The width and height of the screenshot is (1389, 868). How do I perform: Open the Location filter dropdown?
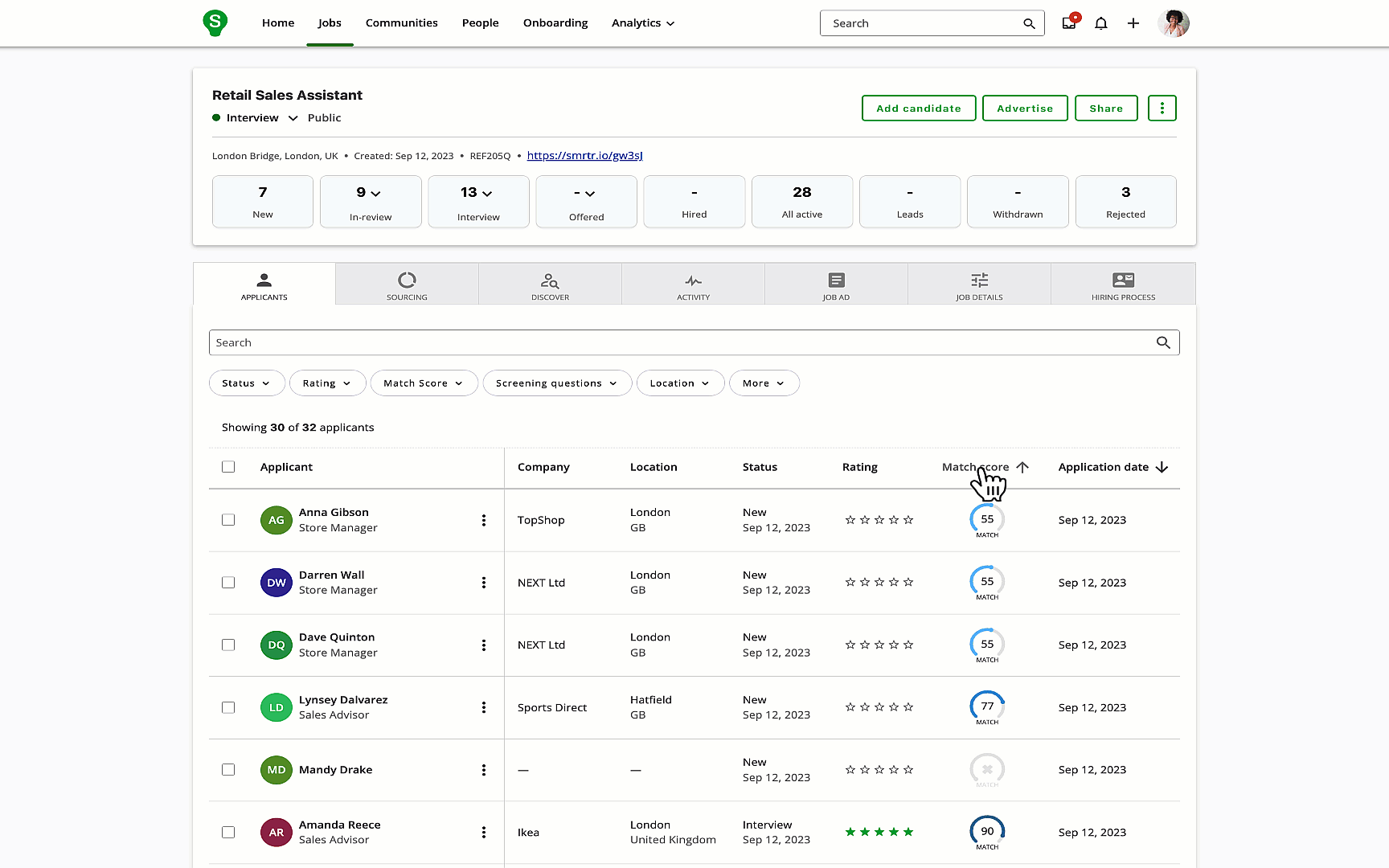(x=680, y=383)
